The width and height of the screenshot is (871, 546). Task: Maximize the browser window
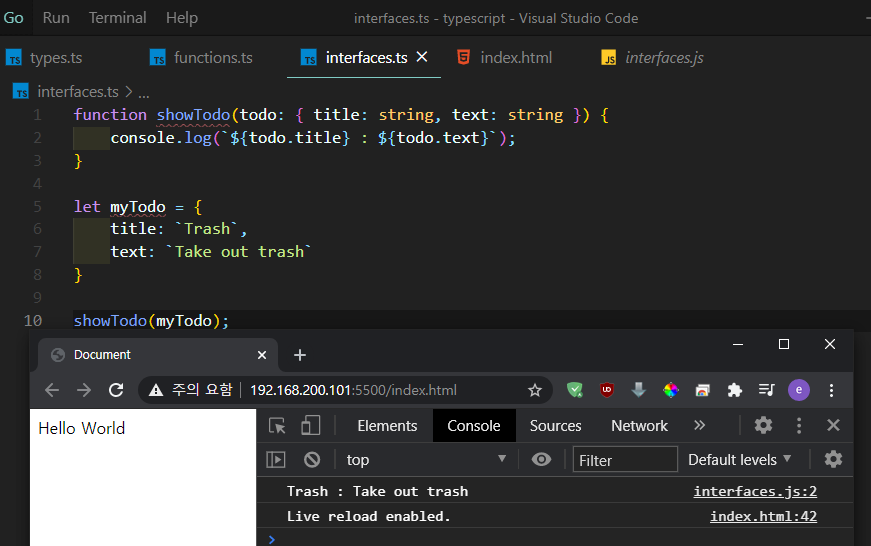[784, 344]
